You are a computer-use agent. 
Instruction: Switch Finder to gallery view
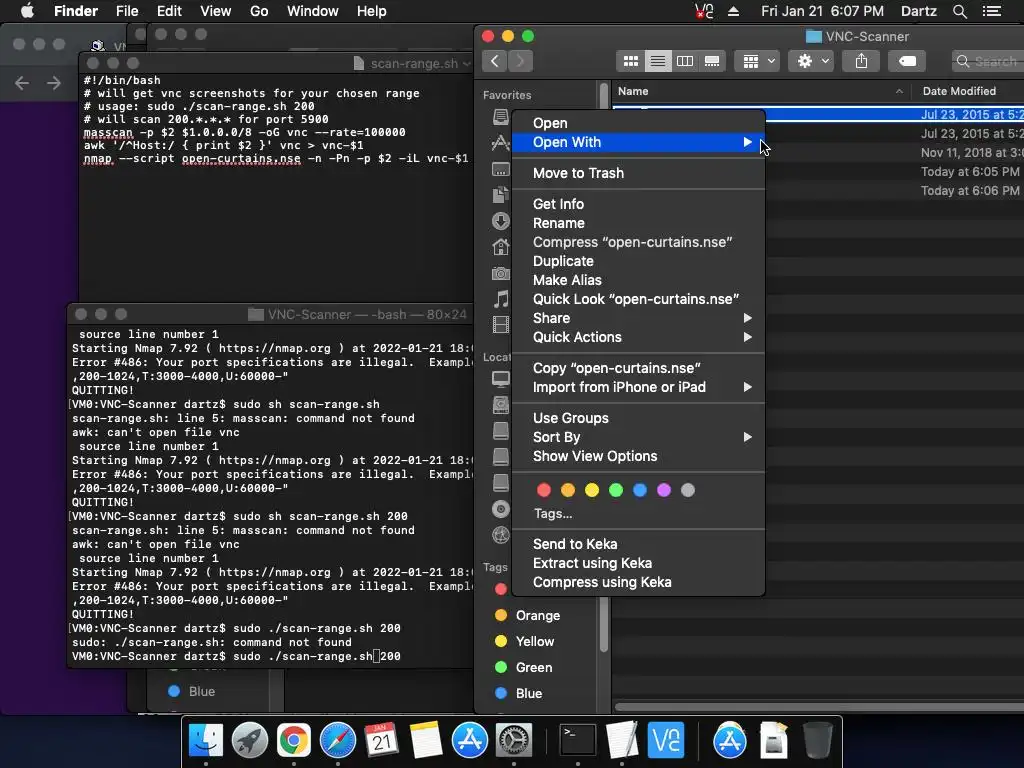click(x=712, y=61)
